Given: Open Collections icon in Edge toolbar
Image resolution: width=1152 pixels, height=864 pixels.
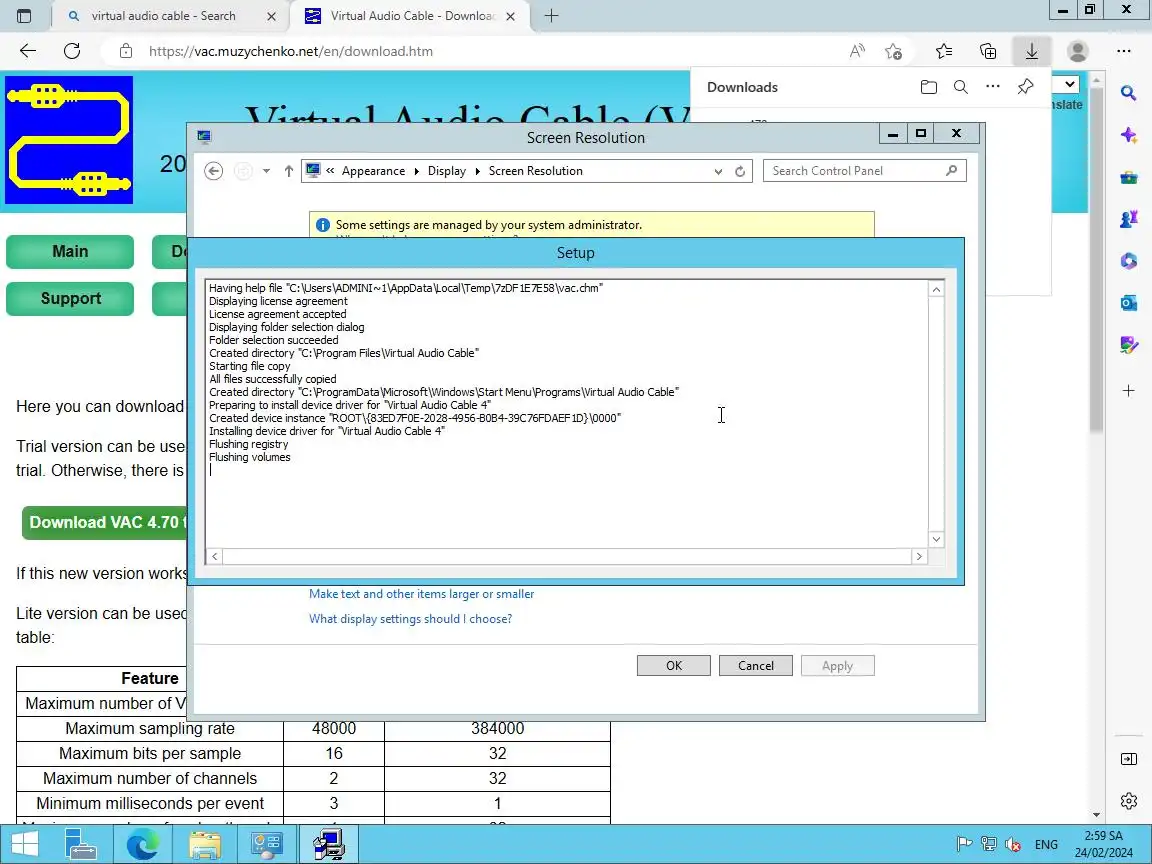Looking at the screenshot, I should point(988,51).
